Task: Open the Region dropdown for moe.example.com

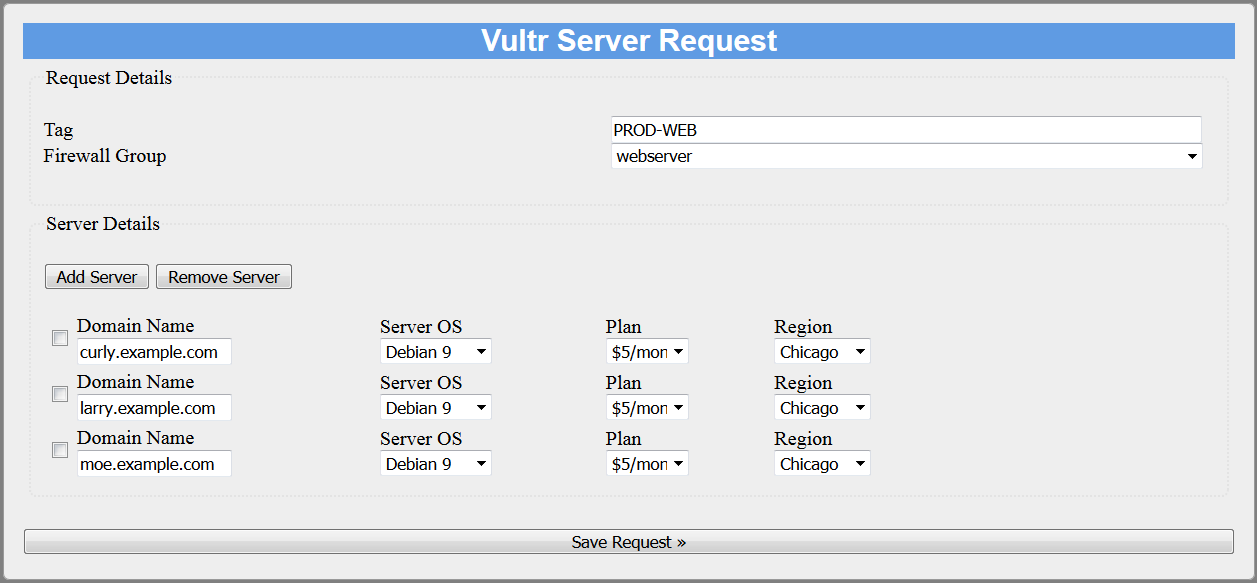Action: tap(821, 463)
